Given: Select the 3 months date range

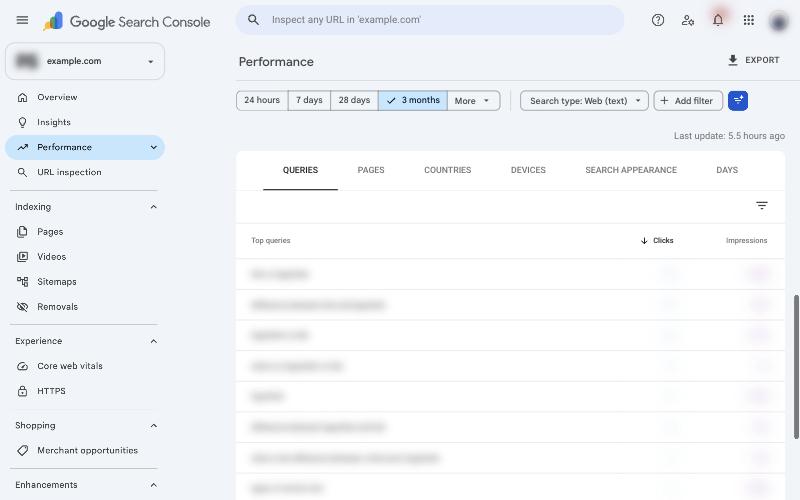Looking at the screenshot, I should (x=413, y=101).
